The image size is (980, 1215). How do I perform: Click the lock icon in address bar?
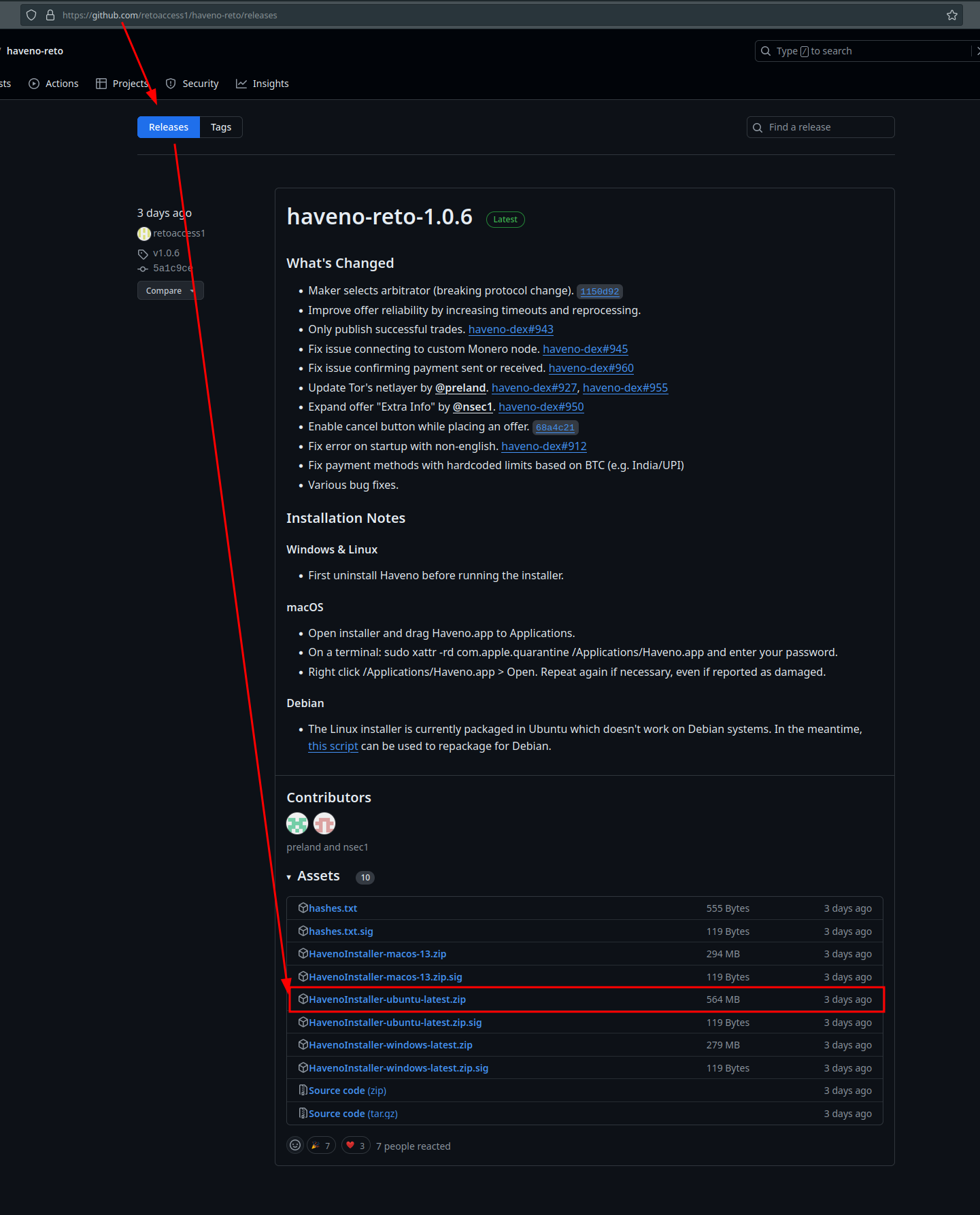50,15
